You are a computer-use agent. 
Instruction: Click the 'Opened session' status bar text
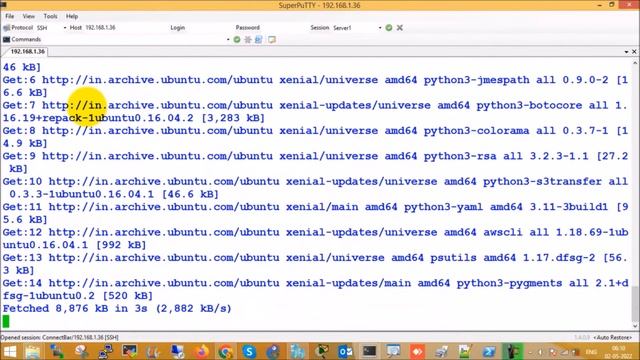(x=60, y=338)
